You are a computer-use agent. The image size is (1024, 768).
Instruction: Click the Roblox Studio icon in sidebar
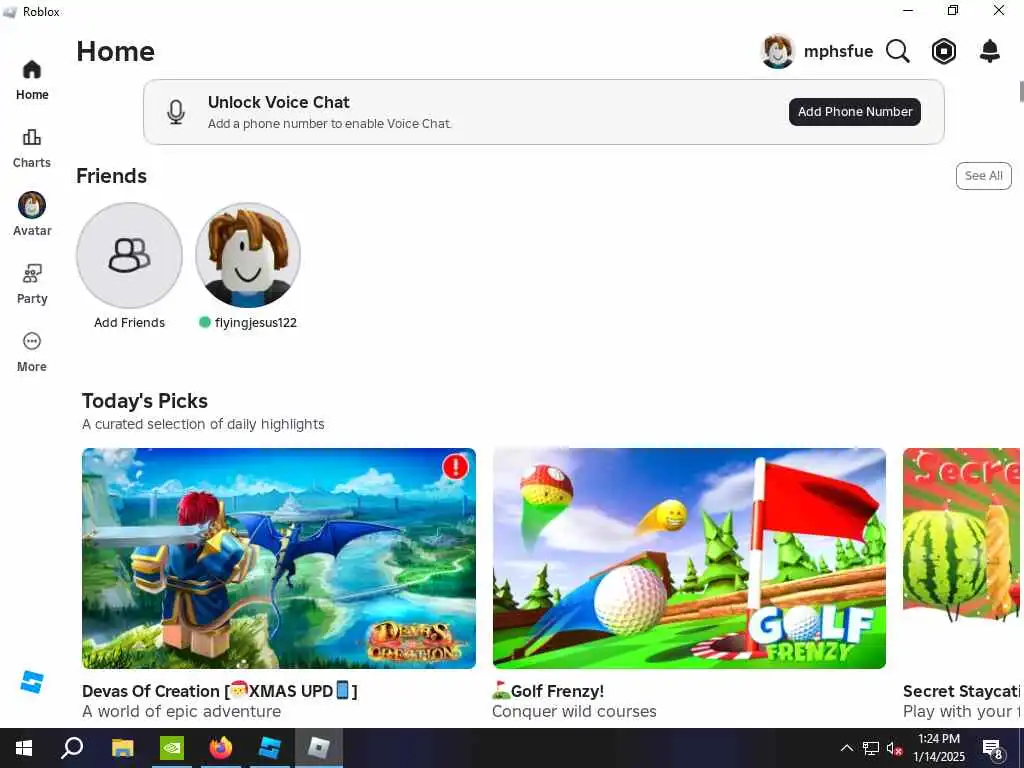[32, 682]
